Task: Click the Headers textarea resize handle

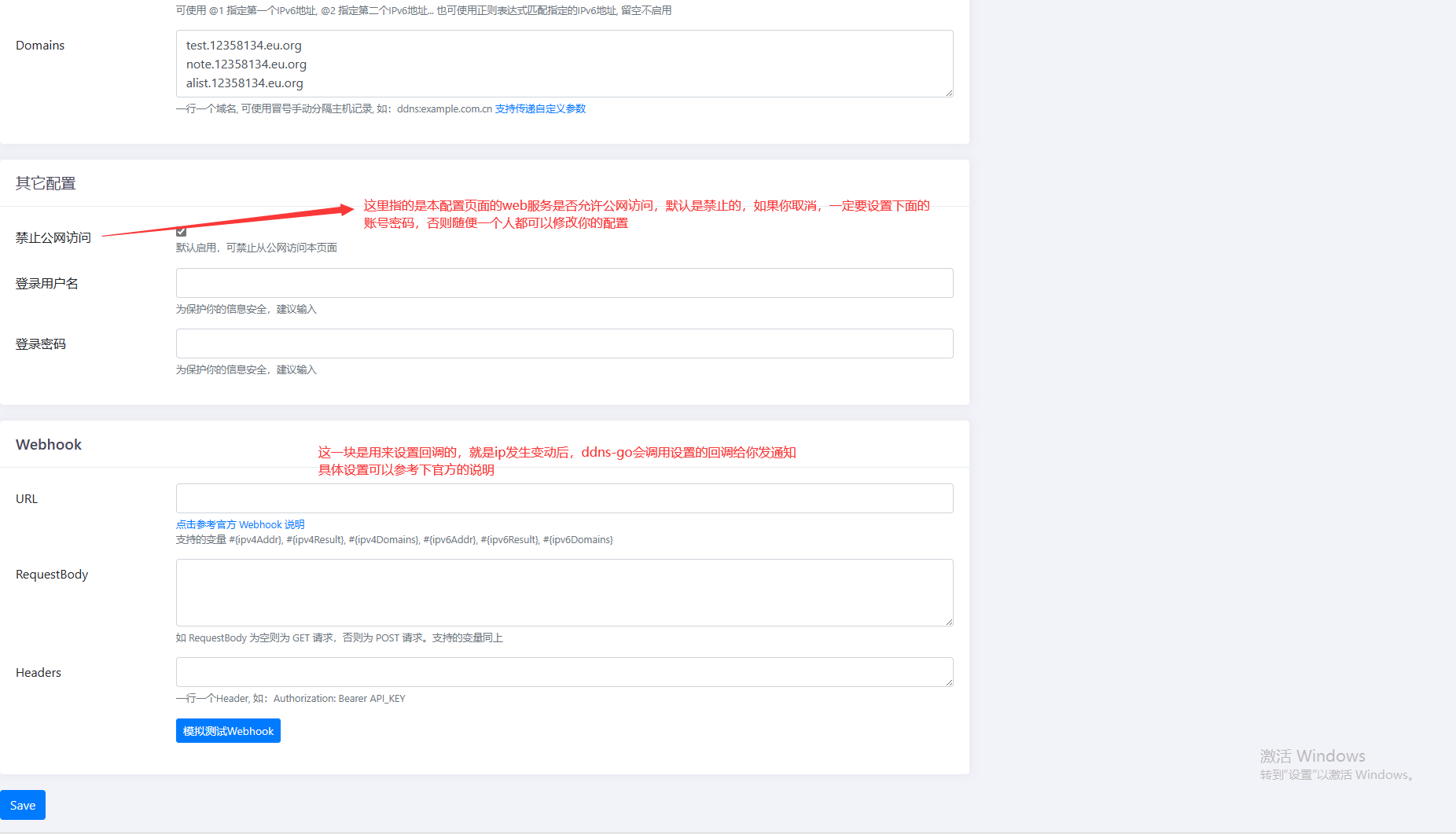Action: [x=949, y=682]
